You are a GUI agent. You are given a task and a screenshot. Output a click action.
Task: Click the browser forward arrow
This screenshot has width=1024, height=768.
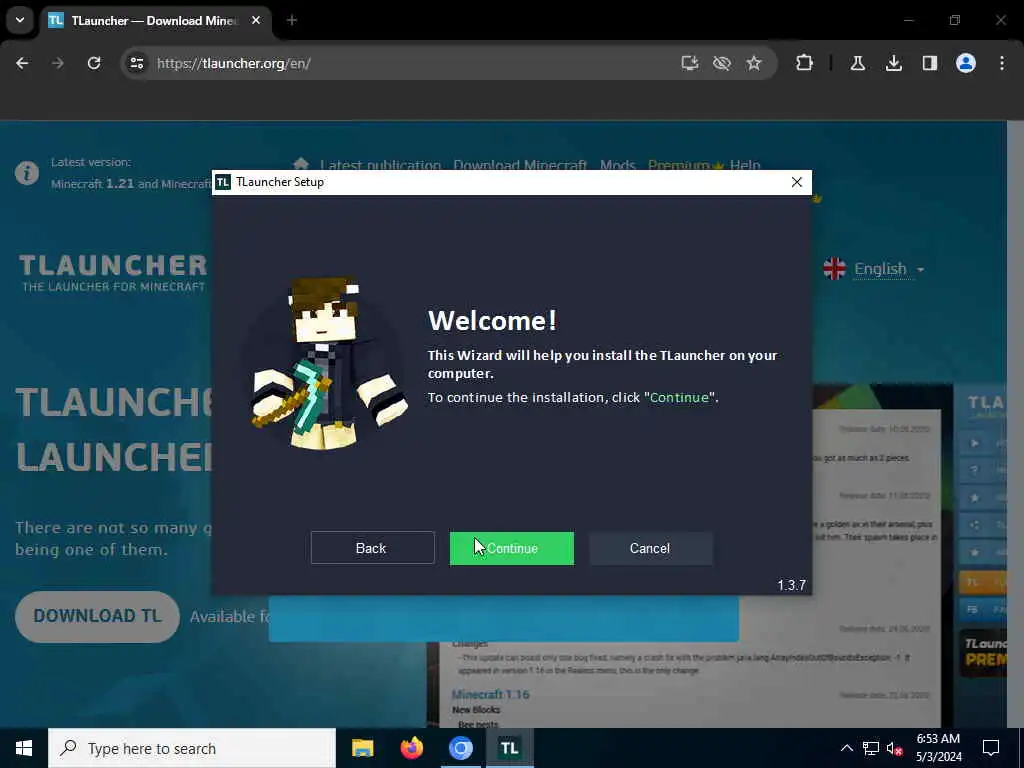coord(58,63)
